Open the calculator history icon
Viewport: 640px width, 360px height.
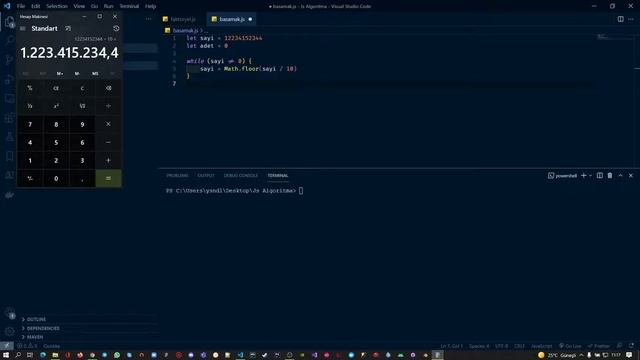point(116,29)
